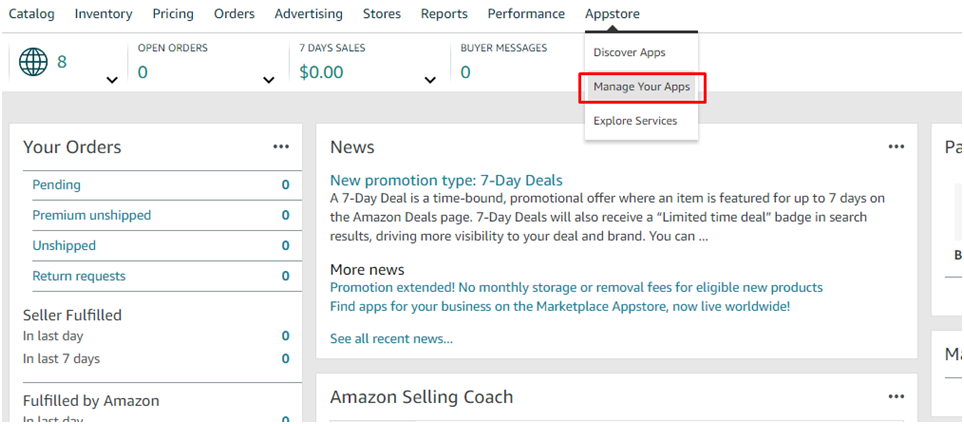Image resolution: width=964 pixels, height=424 pixels.
Task: Click the Amazon Selling Coach heading
Action: tap(421, 397)
